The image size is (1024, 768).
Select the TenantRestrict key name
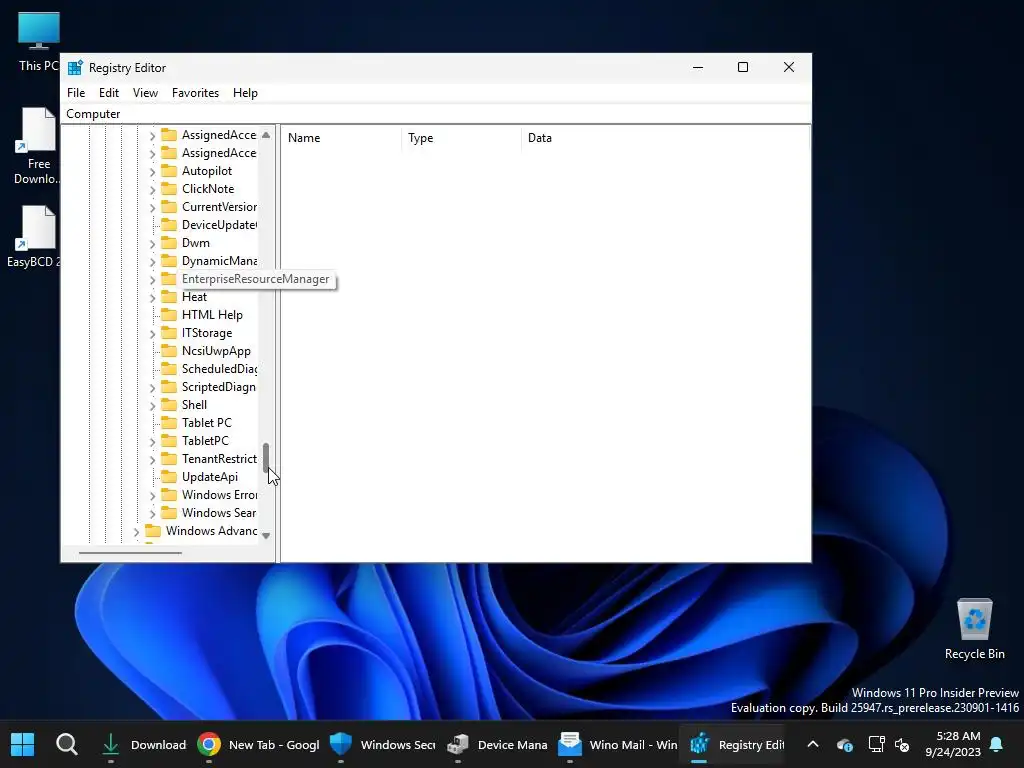[x=219, y=458]
